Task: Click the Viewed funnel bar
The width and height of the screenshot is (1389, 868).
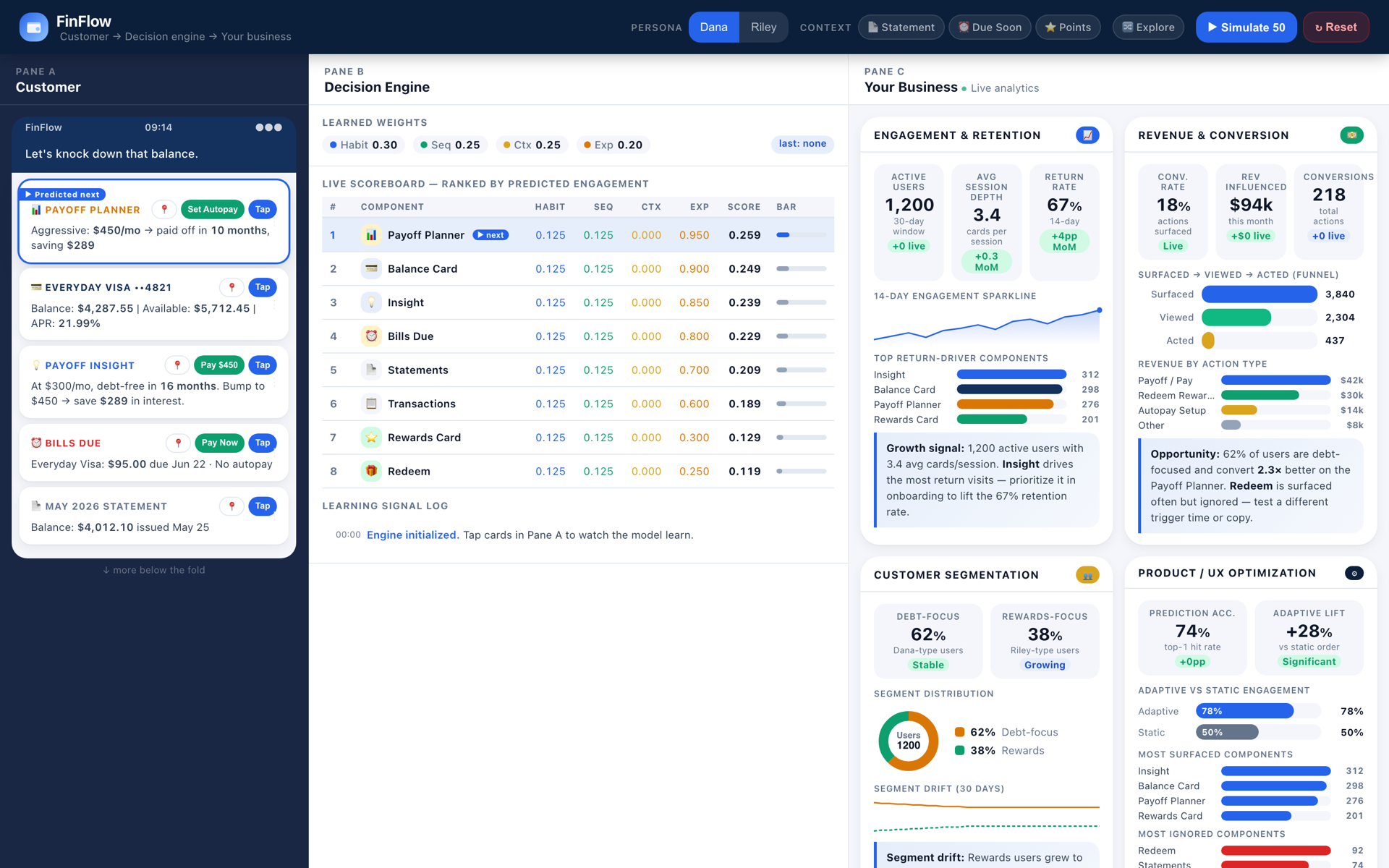Action: point(1236,318)
